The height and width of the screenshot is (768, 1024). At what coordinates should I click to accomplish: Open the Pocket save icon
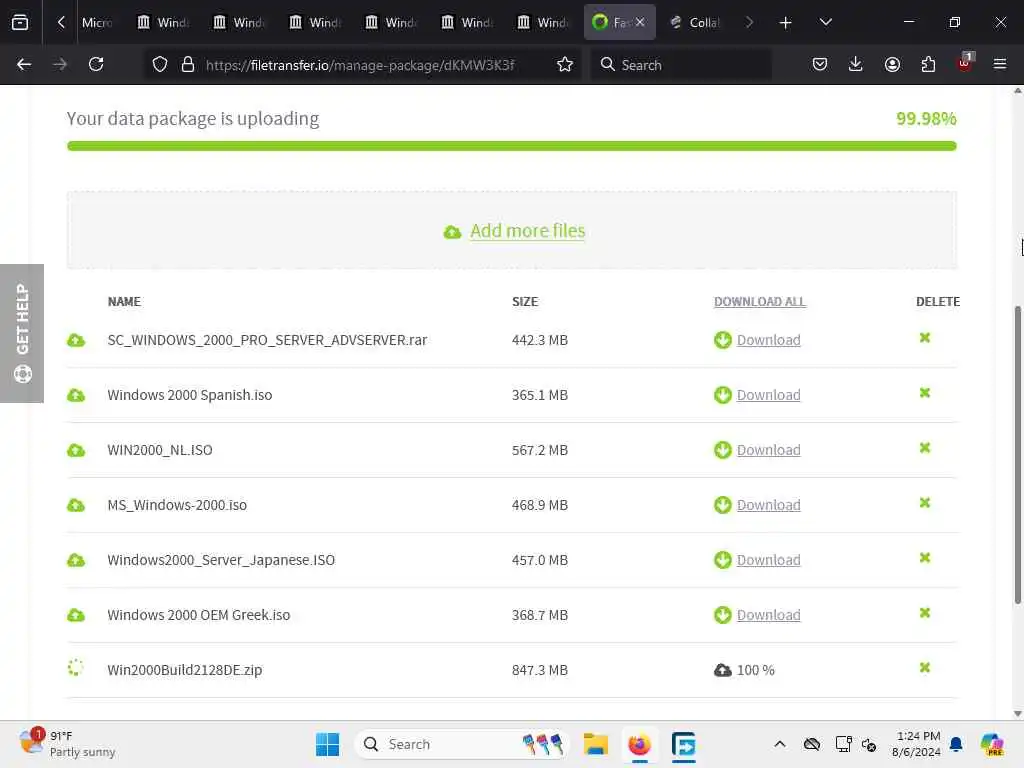820,64
